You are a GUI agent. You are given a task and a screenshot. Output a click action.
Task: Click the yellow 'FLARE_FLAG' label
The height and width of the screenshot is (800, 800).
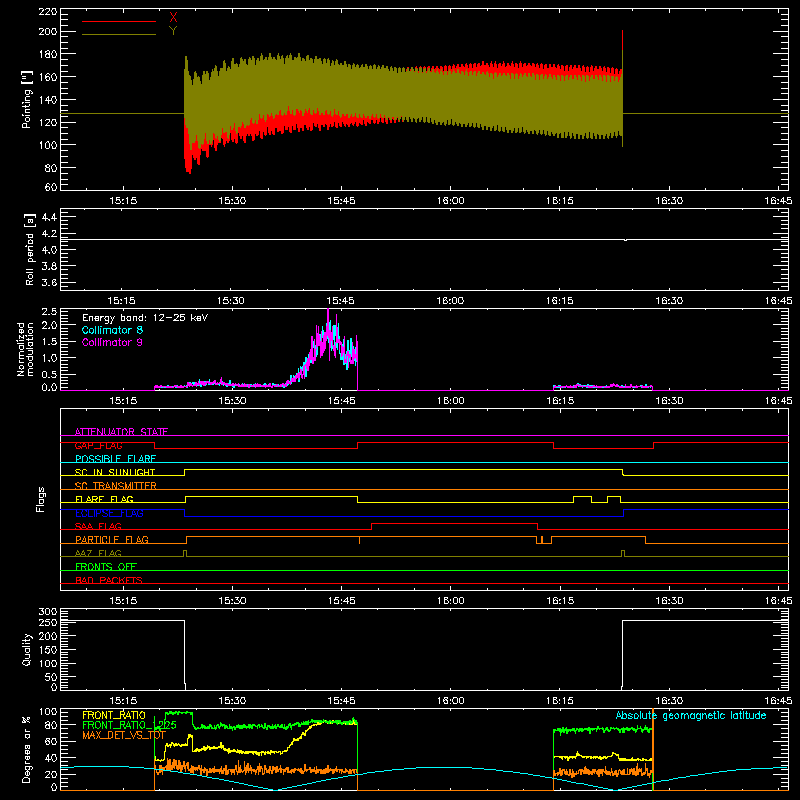click(104, 499)
